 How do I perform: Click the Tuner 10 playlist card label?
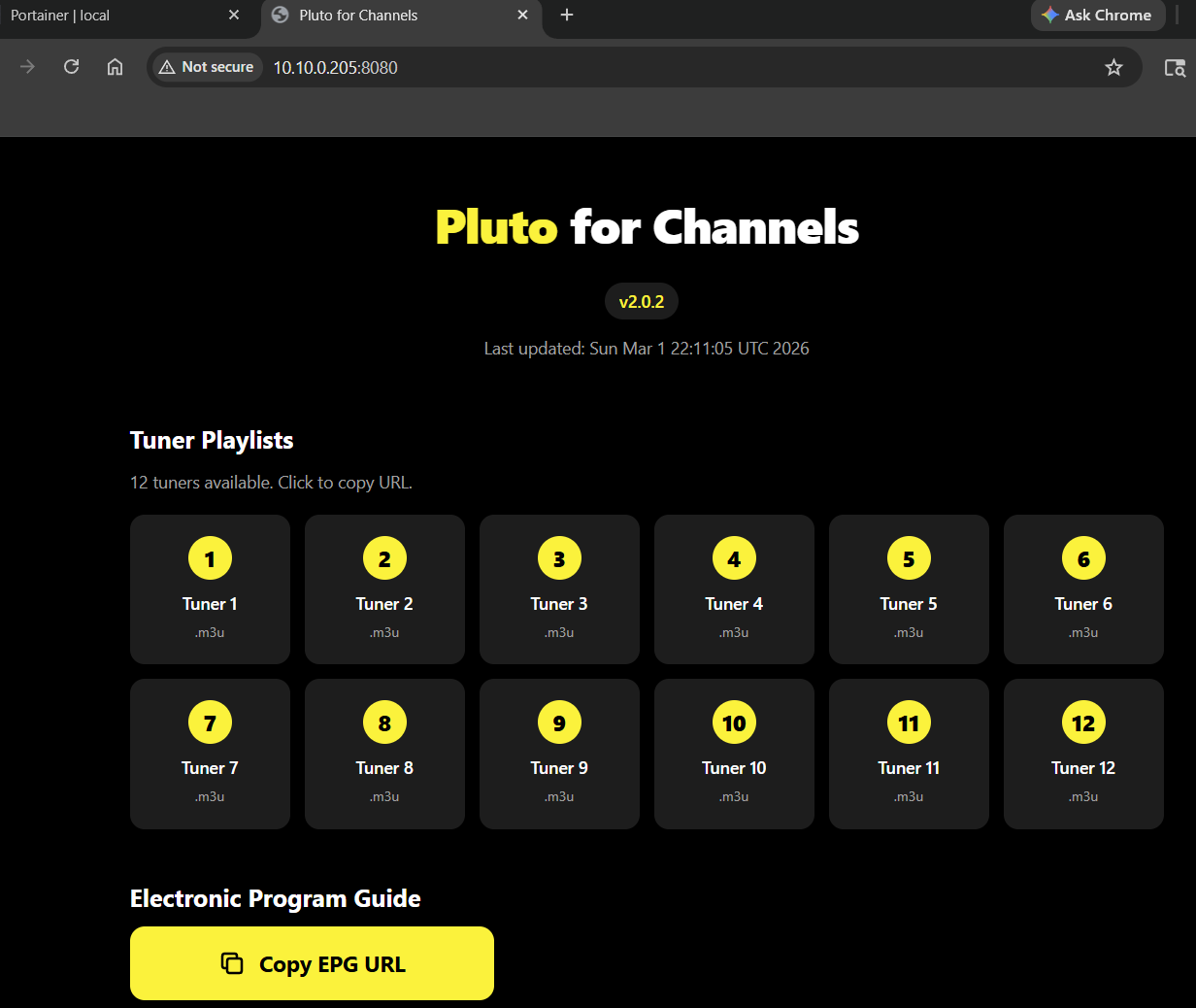734,768
